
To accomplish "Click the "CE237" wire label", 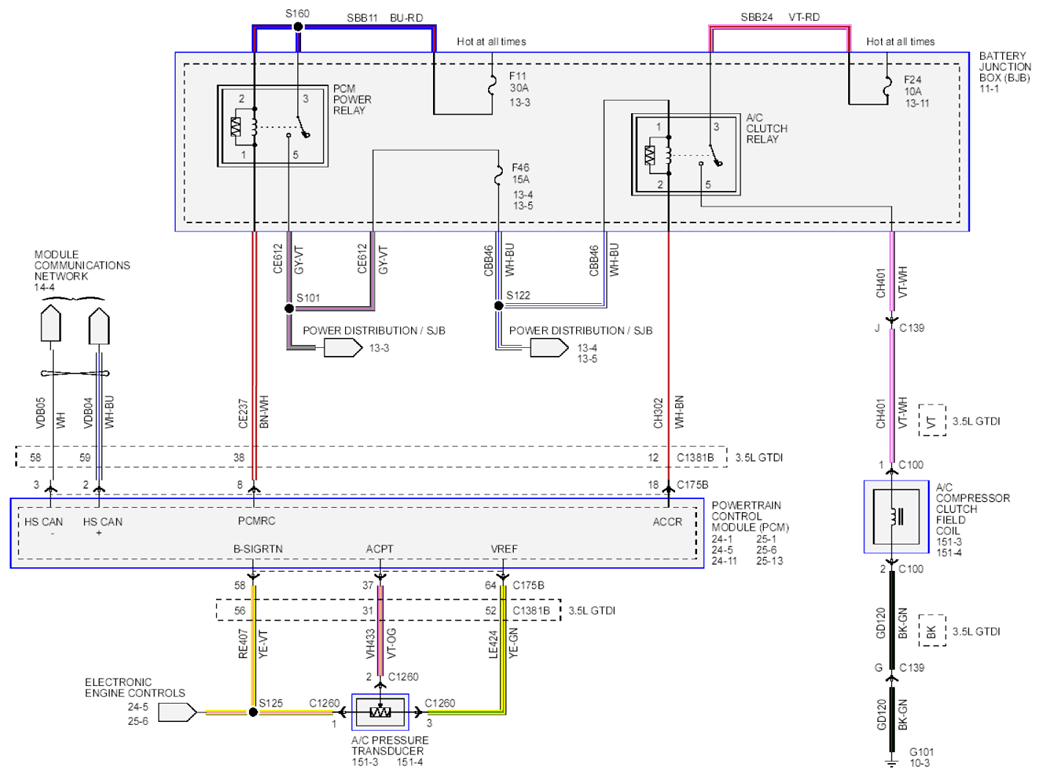I will coord(243,413).
